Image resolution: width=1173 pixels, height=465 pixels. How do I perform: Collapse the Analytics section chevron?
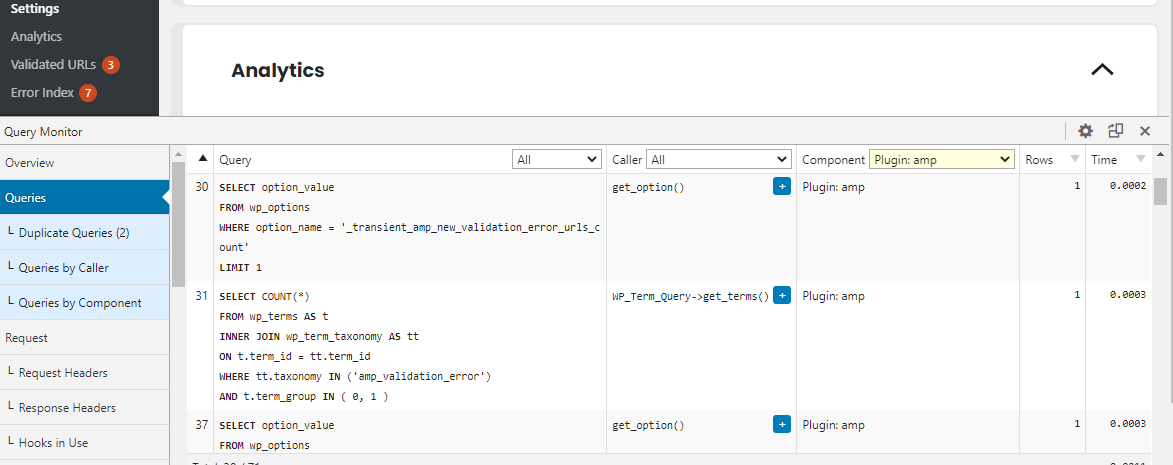click(1102, 70)
